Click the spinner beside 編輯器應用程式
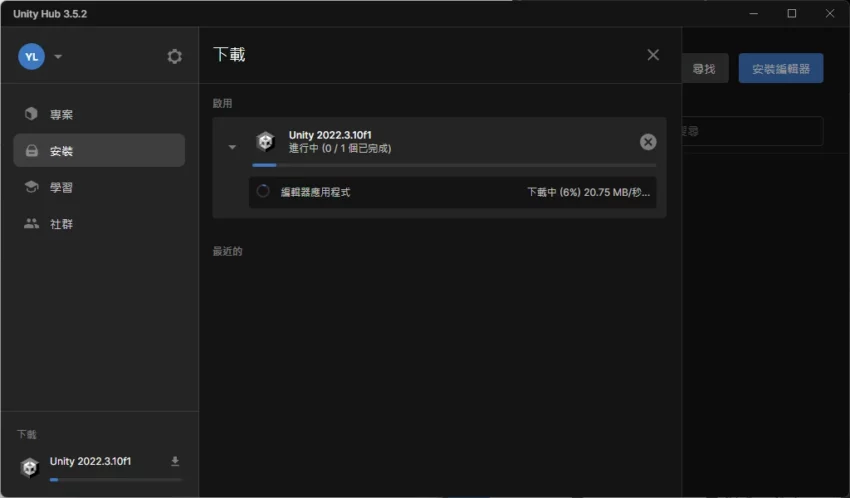This screenshot has width=850, height=498. tap(263, 191)
